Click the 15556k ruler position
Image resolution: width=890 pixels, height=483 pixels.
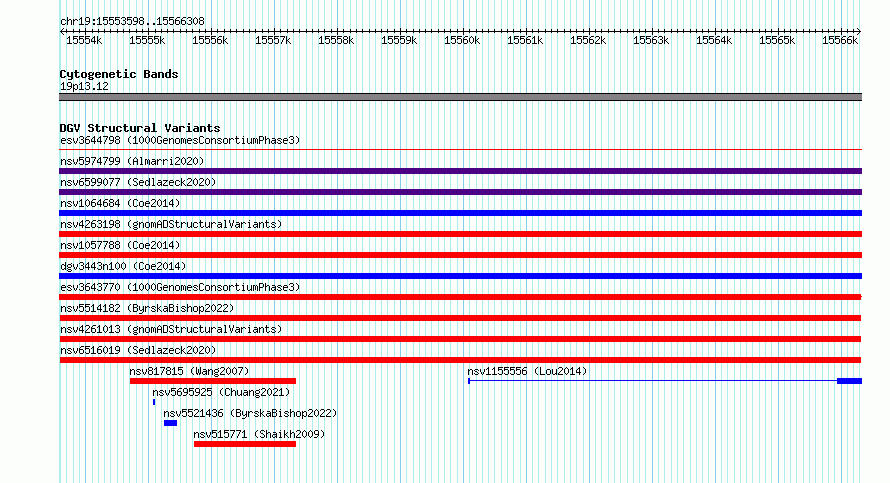[x=210, y=40]
